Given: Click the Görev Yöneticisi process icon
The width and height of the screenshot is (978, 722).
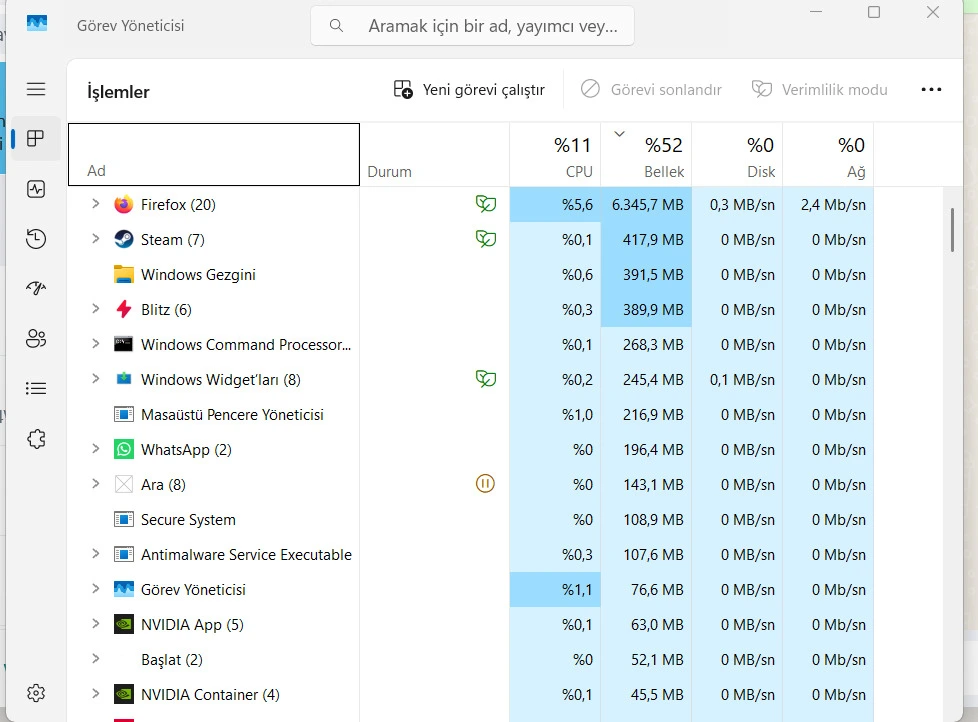Looking at the screenshot, I should pyautogui.click(x=123, y=589).
